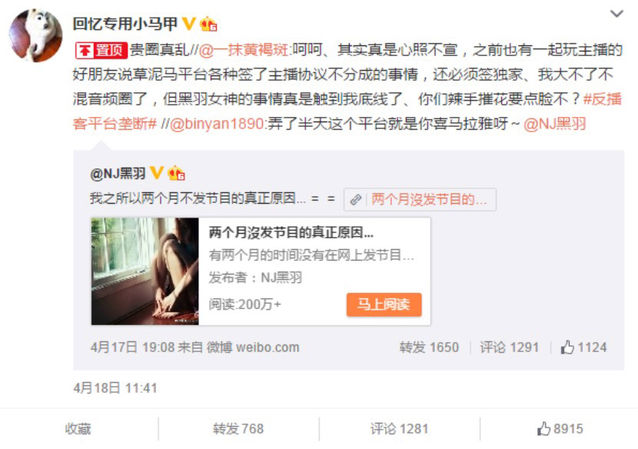Open the @NJ黑羽 mention ending the post text

pyautogui.click(x=555, y=124)
